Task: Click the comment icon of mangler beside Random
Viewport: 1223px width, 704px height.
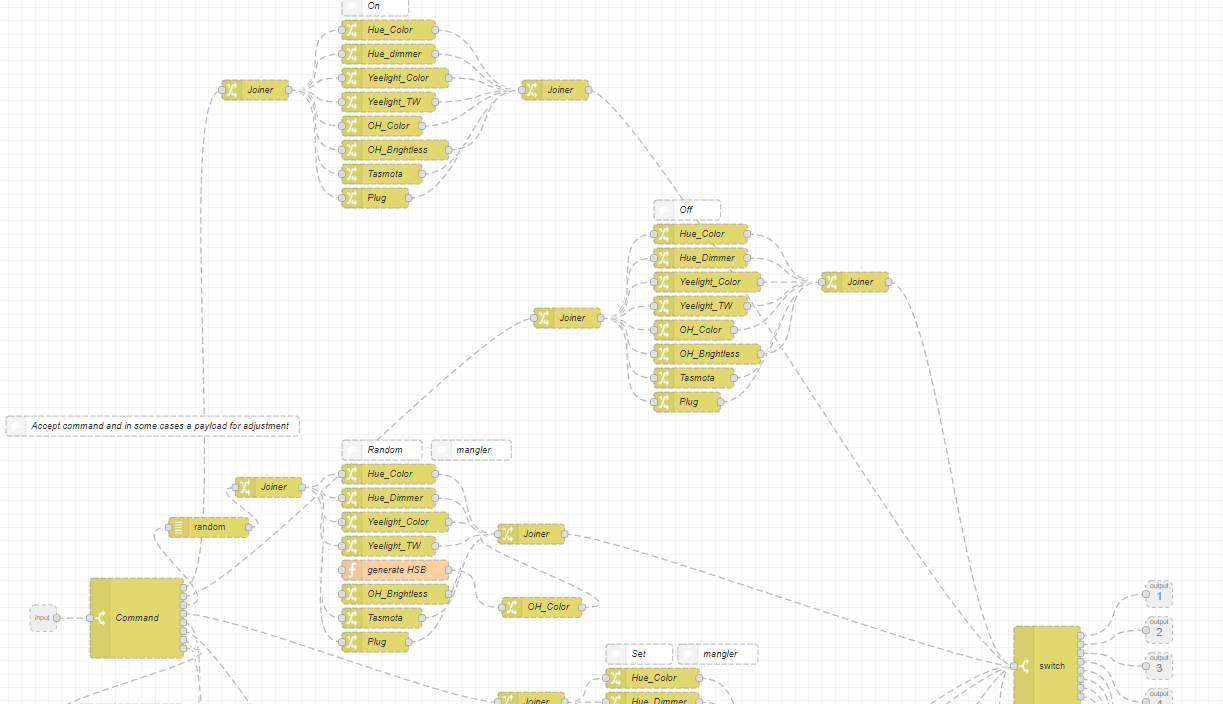Action: coord(441,450)
